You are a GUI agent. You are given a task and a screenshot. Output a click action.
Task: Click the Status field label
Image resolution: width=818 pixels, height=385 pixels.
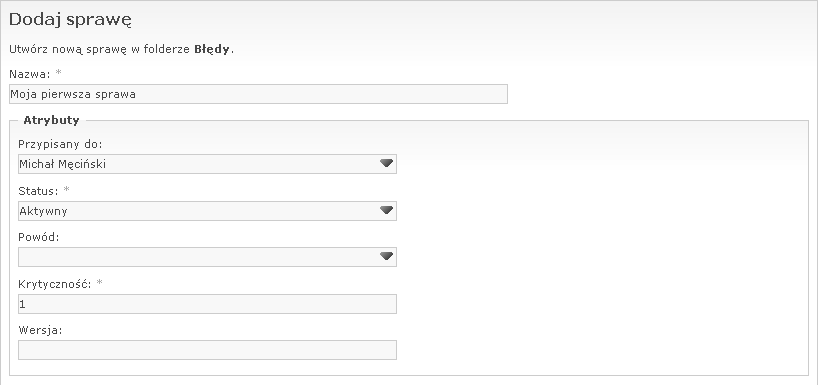pyautogui.click(x=38, y=191)
